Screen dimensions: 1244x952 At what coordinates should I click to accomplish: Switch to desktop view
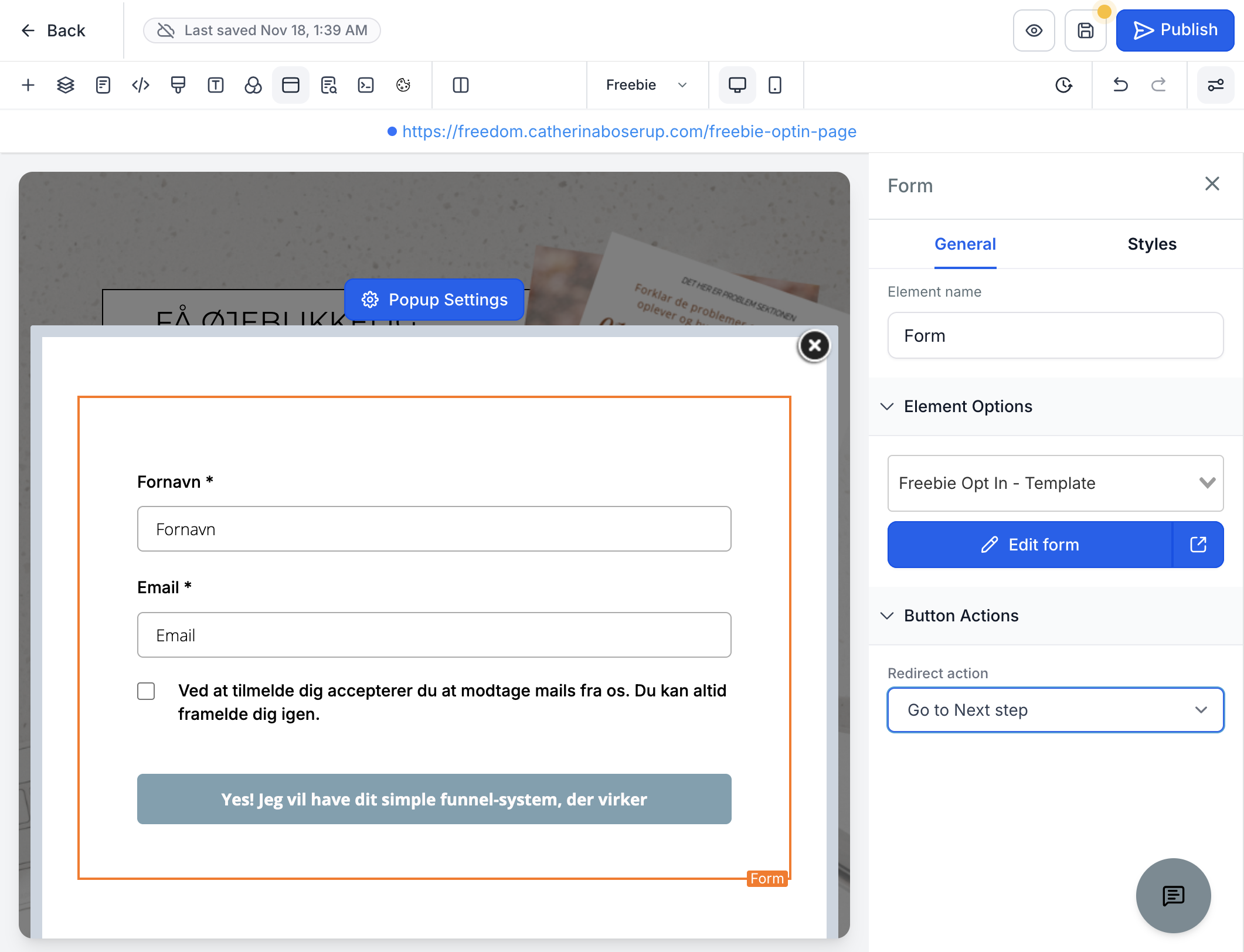[737, 85]
